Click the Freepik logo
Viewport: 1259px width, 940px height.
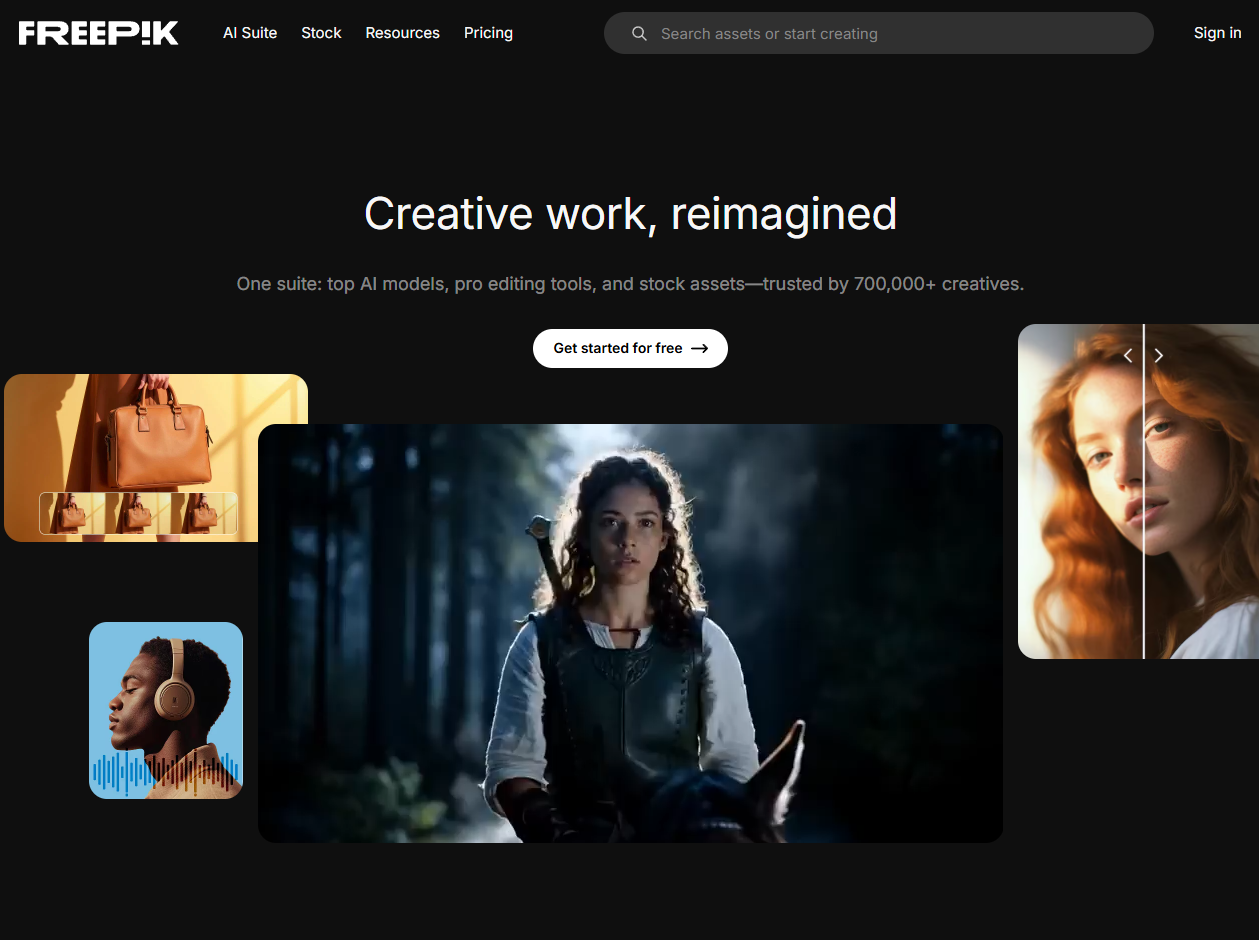click(x=98, y=33)
